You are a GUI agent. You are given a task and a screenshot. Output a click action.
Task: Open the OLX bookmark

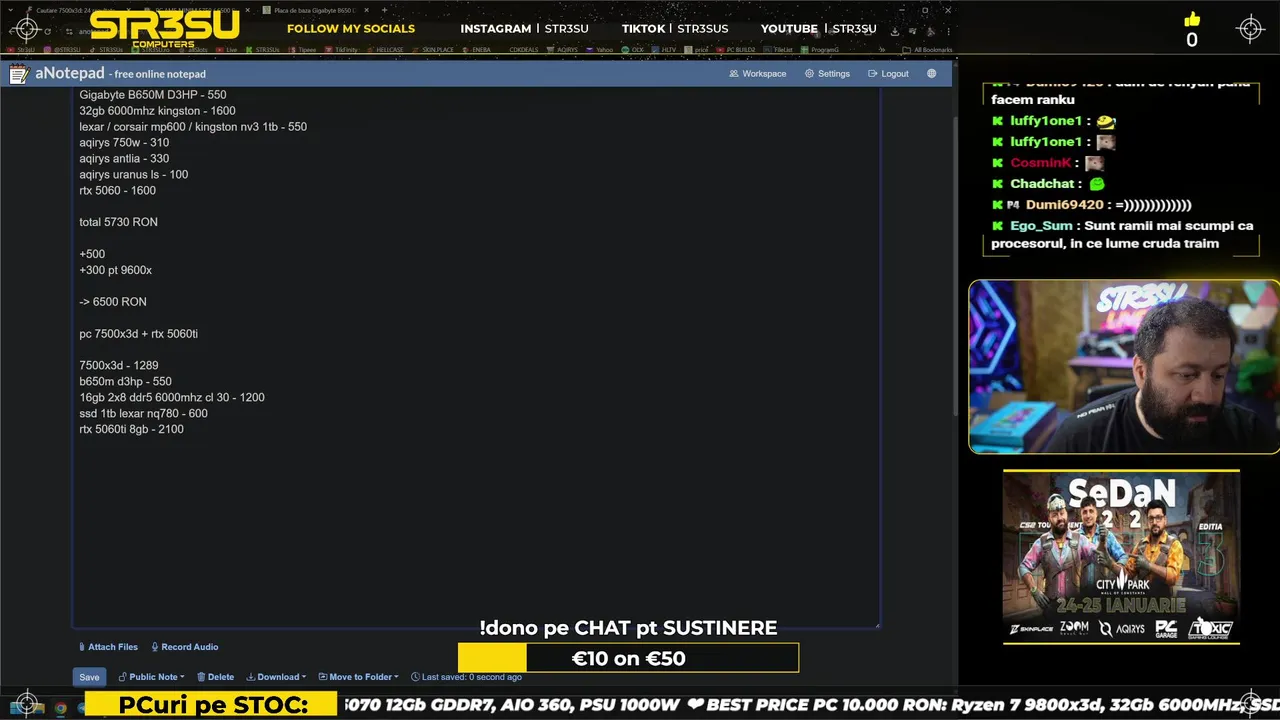[x=633, y=49]
